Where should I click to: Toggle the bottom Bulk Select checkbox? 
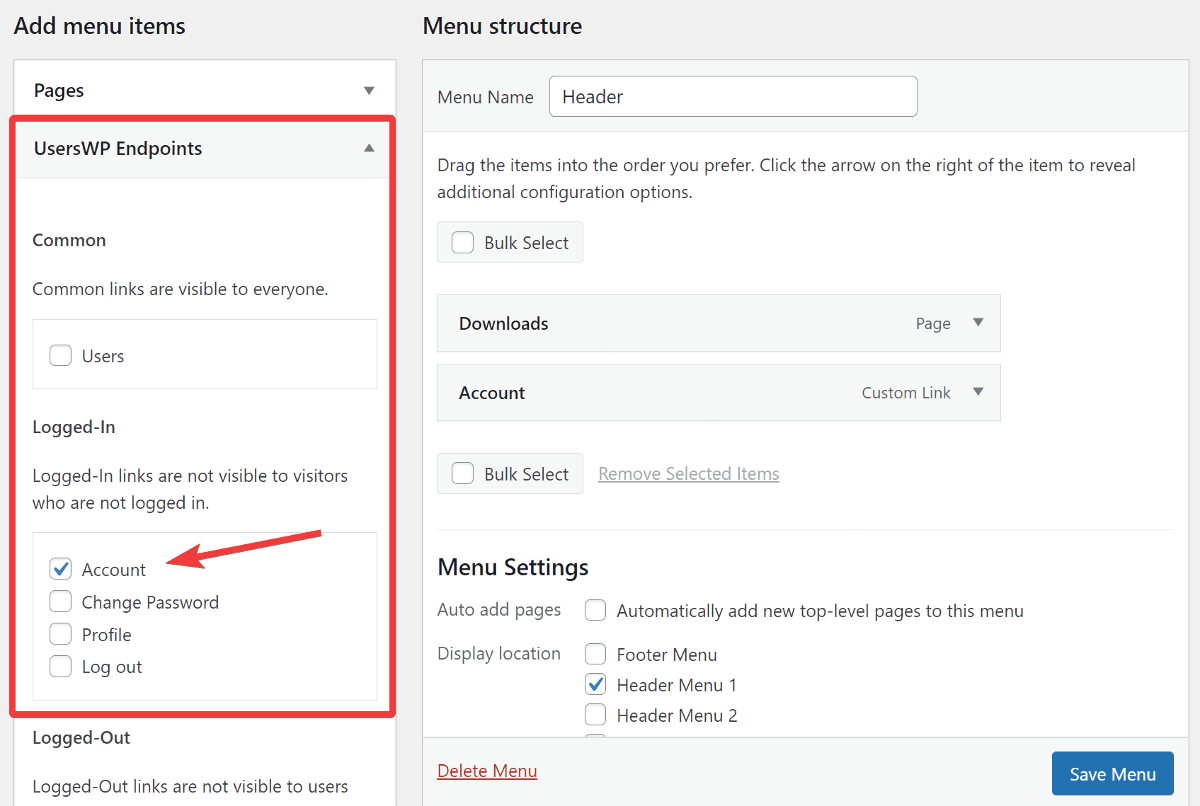pyautogui.click(x=463, y=474)
